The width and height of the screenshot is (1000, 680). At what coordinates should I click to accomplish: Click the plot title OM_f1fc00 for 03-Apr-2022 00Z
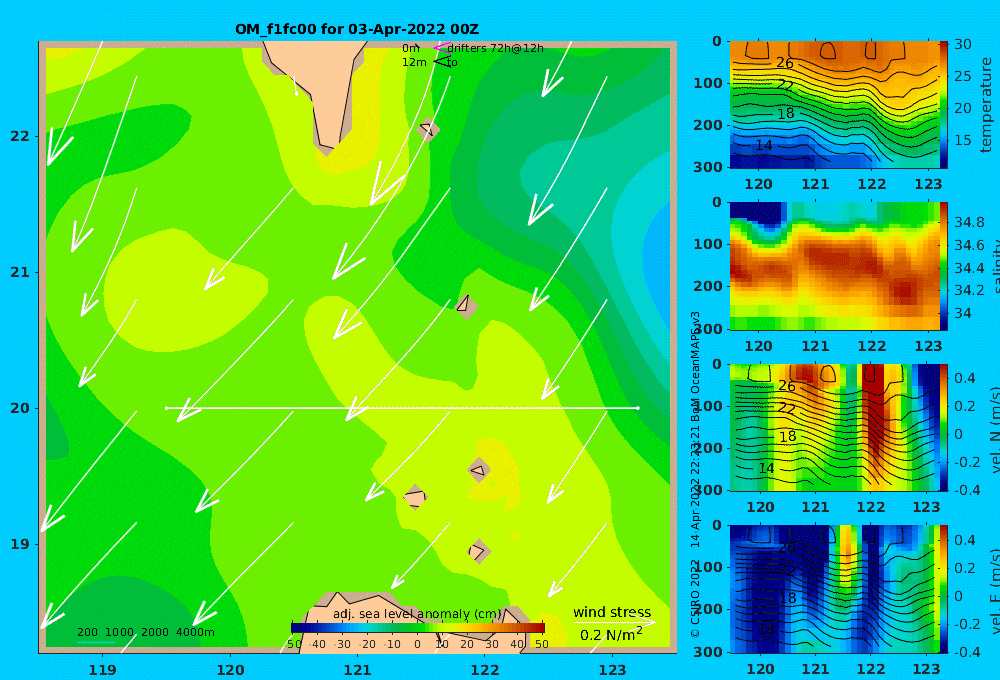[357, 29]
